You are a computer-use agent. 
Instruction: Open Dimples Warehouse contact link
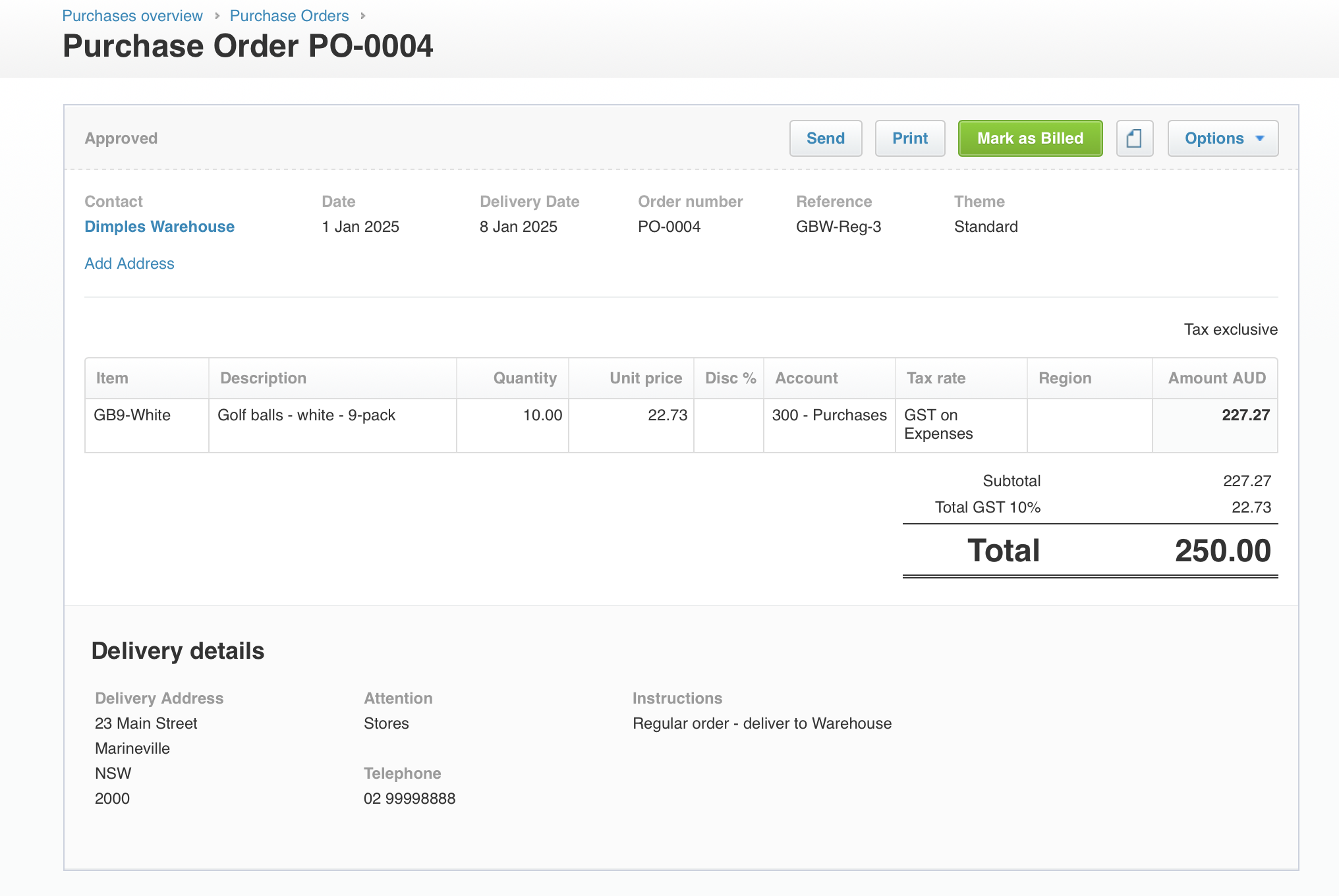pos(159,227)
